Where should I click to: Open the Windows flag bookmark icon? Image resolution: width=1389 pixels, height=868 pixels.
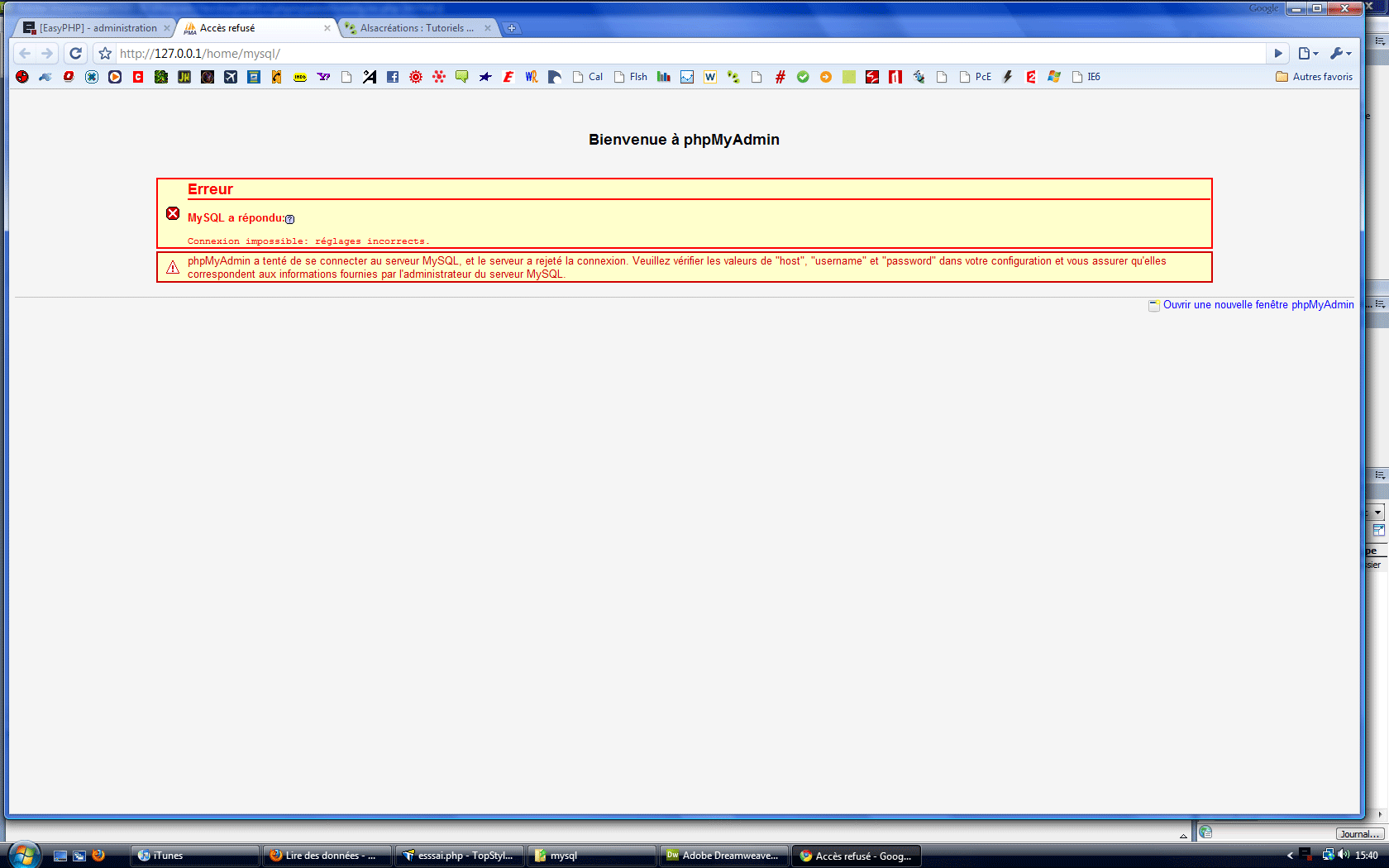(x=1054, y=77)
